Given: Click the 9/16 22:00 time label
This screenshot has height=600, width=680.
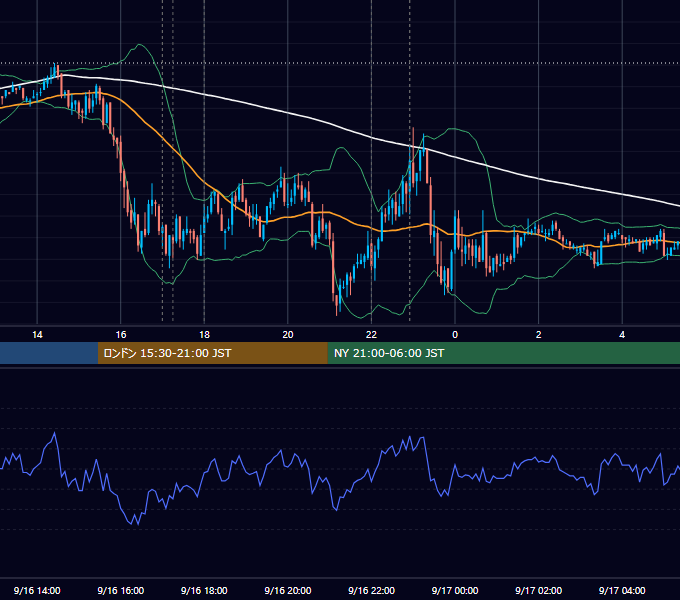Looking at the screenshot, I should [x=372, y=590].
